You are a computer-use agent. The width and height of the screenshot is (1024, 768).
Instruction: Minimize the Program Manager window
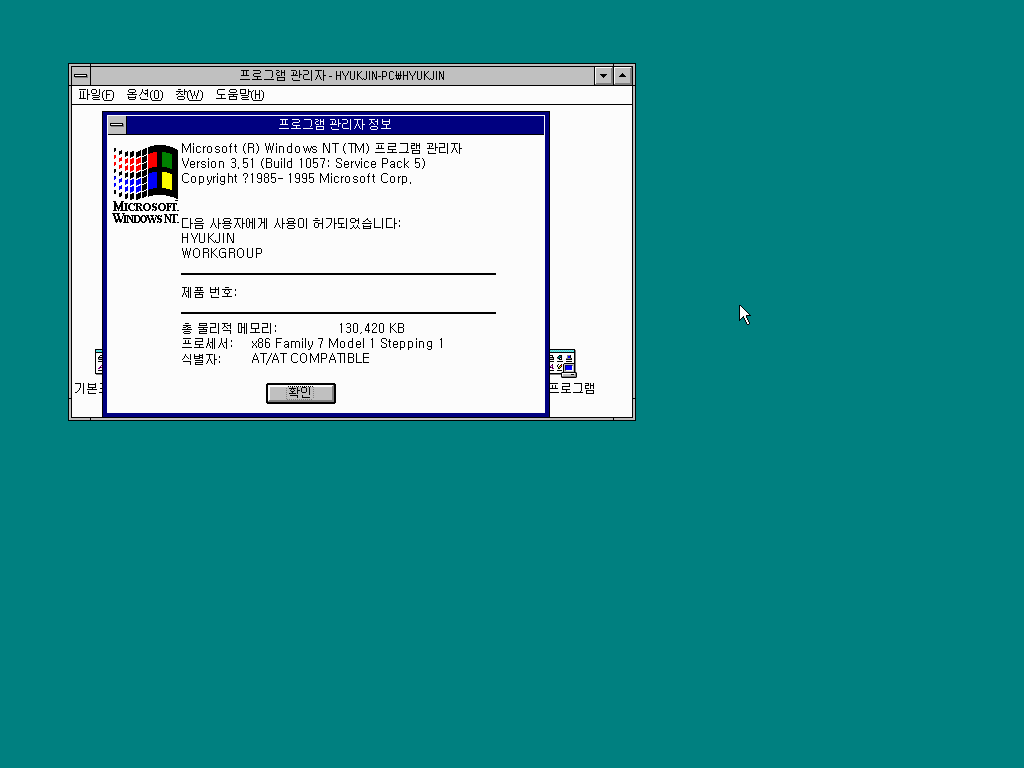coord(603,76)
